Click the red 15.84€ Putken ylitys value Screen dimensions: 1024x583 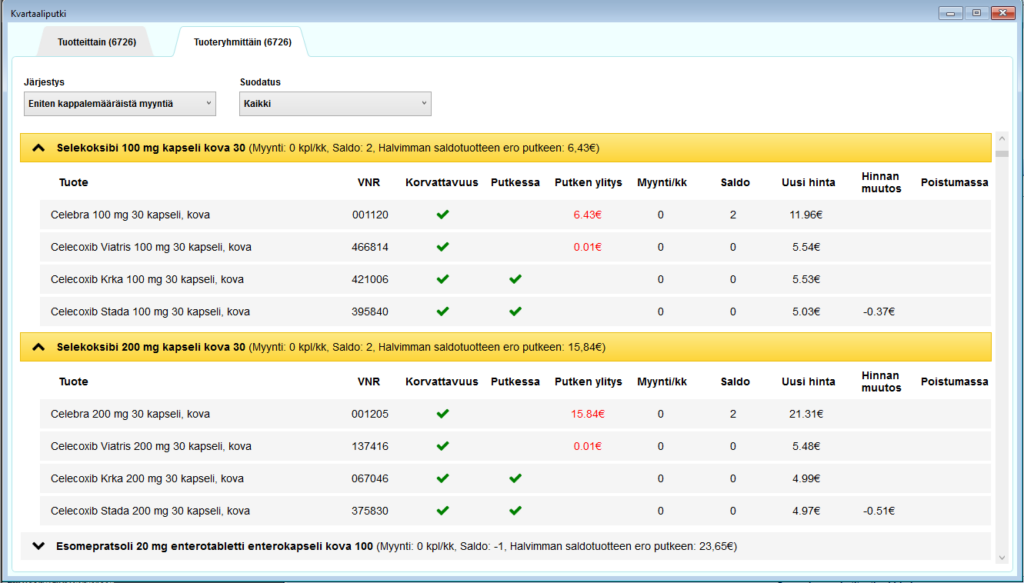pos(588,414)
